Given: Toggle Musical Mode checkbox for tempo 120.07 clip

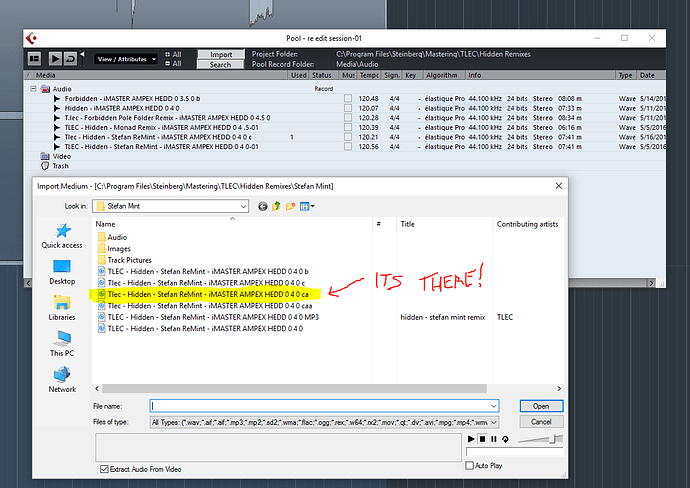Looking at the screenshot, I should tap(348, 108).
